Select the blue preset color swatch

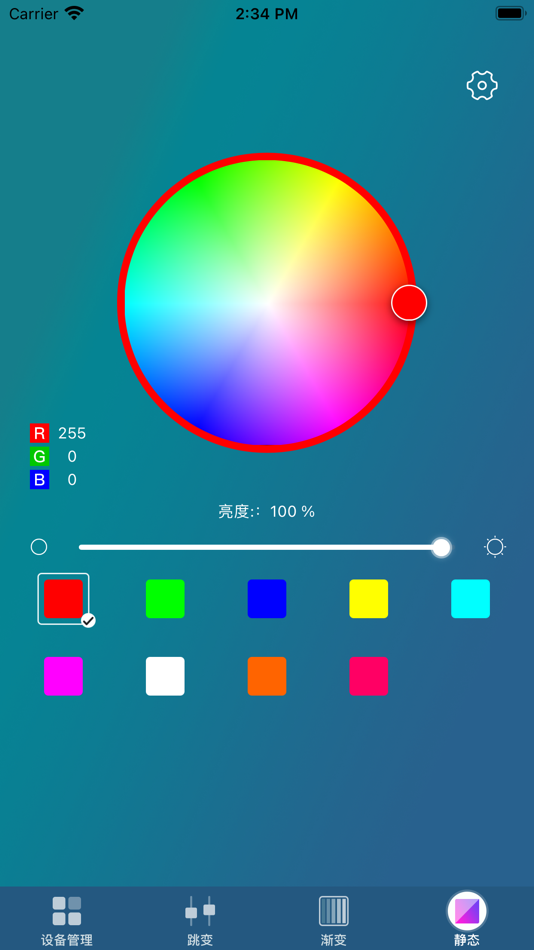click(267, 599)
